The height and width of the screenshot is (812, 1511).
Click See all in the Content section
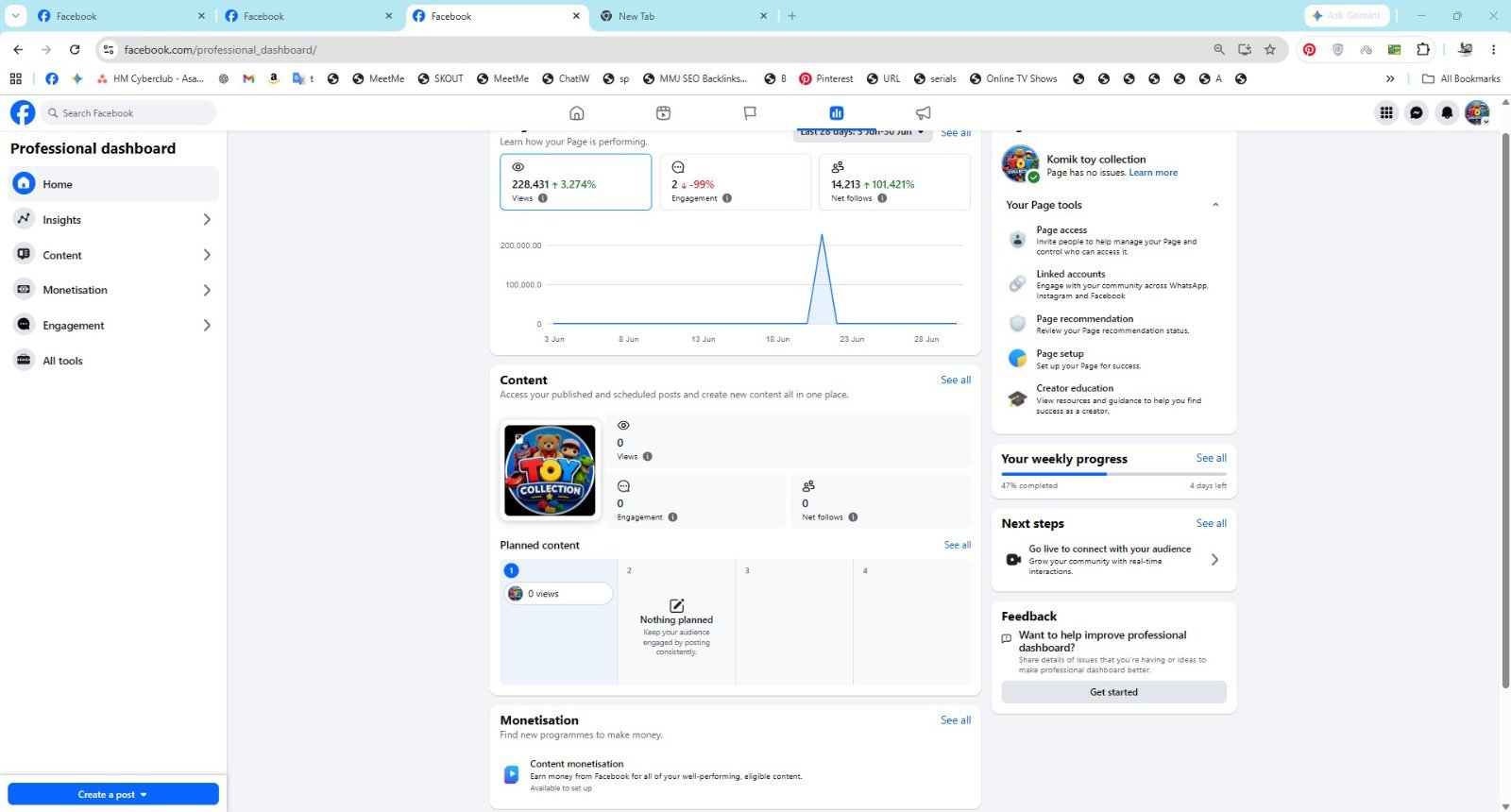coord(956,380)
